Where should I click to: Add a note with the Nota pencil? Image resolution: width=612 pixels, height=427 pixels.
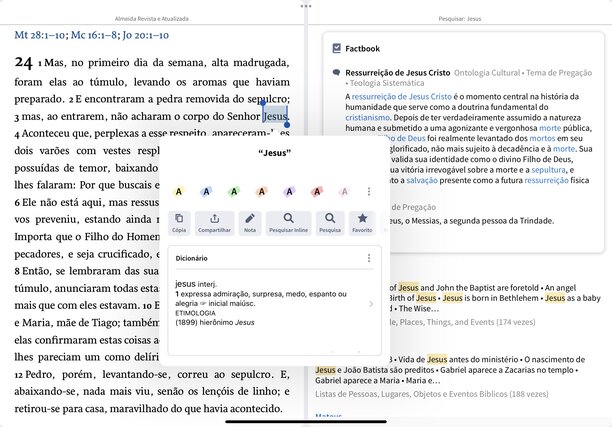coord(250,223)
